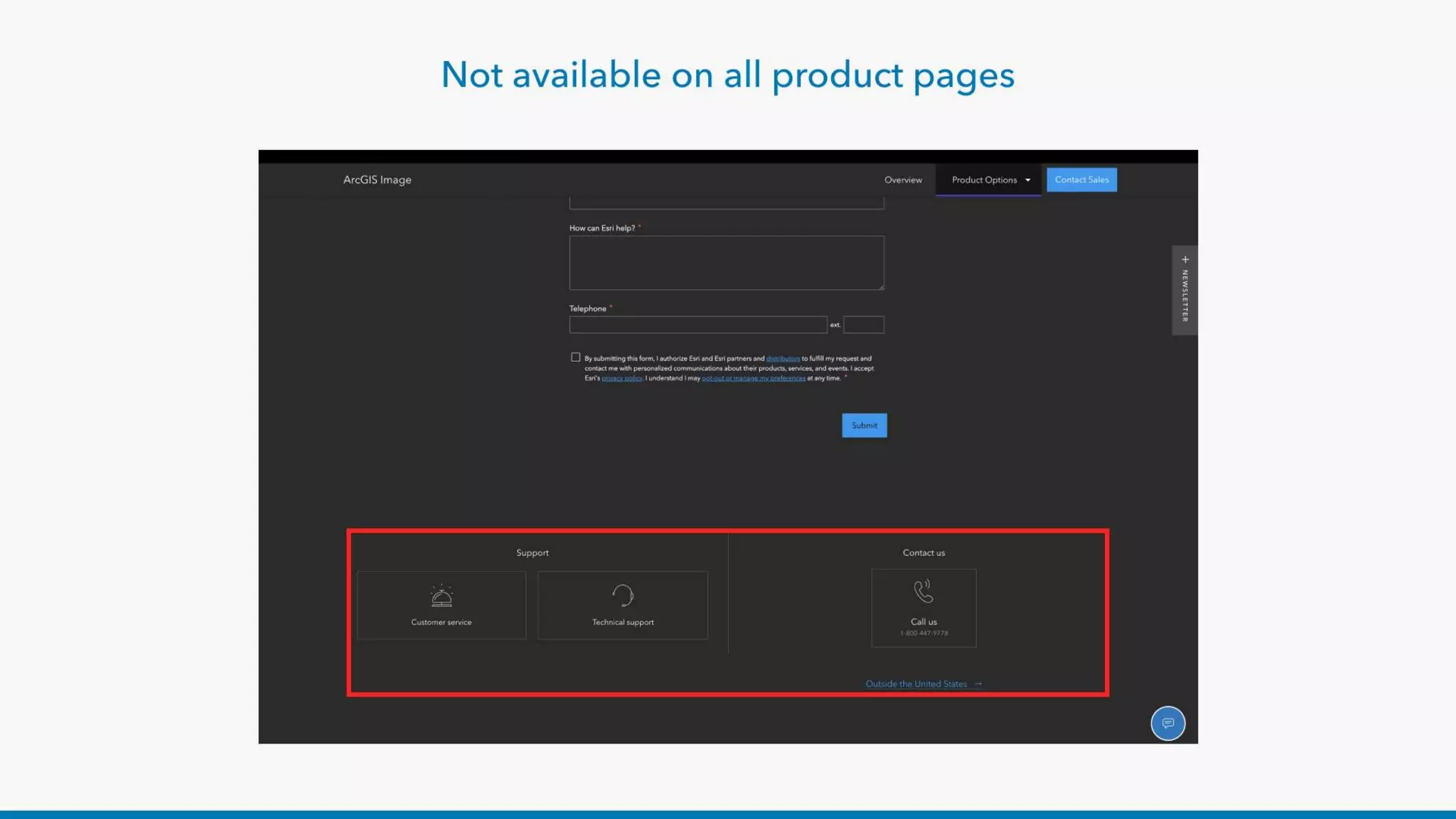Click the Technical support headset icon

(x=623, y=595)
